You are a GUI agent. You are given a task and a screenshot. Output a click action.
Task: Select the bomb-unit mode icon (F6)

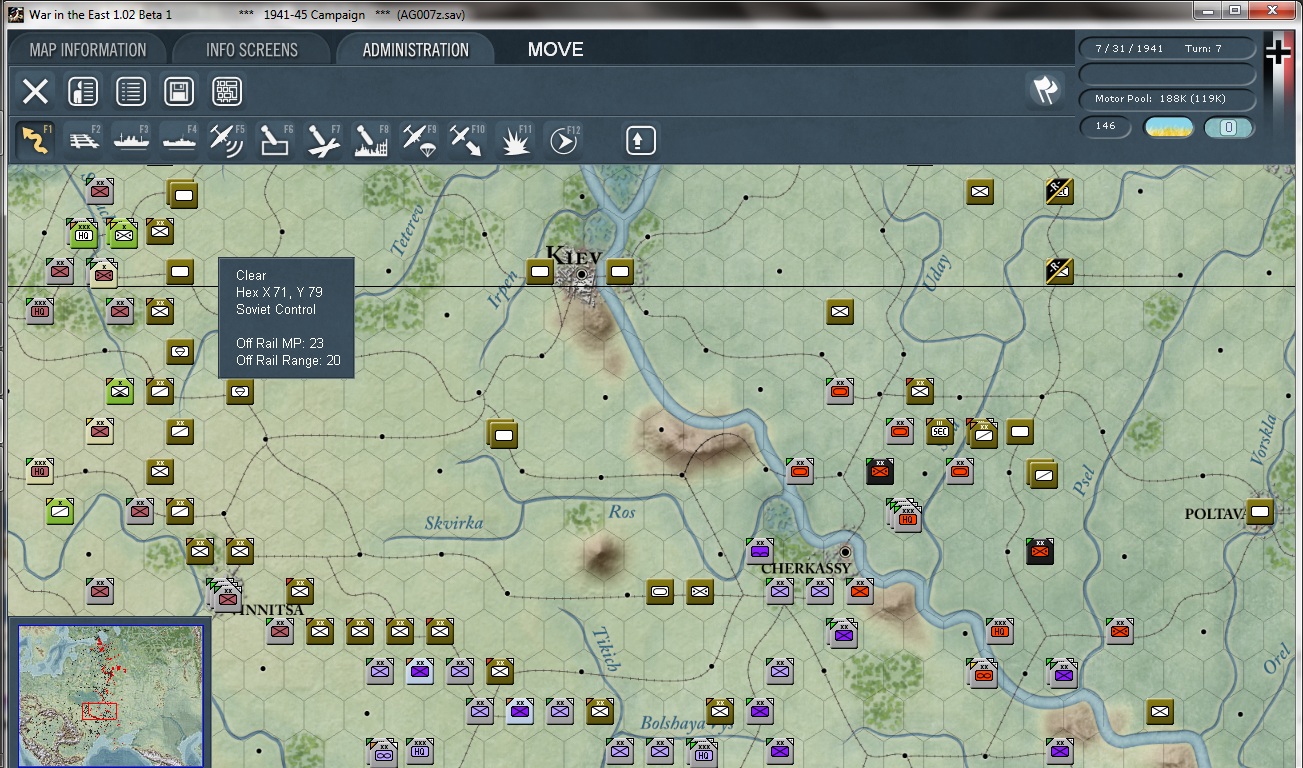point(276,140)
